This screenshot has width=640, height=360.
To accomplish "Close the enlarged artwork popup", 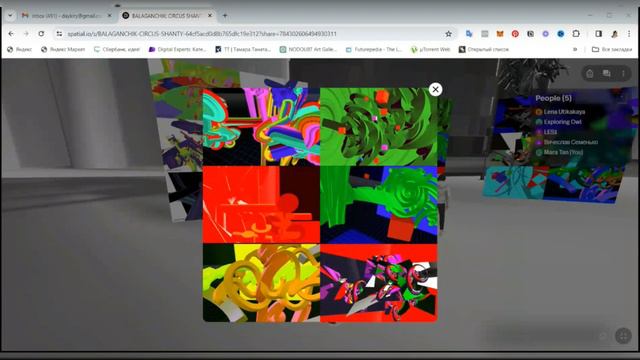I will [x=436, y=89].
